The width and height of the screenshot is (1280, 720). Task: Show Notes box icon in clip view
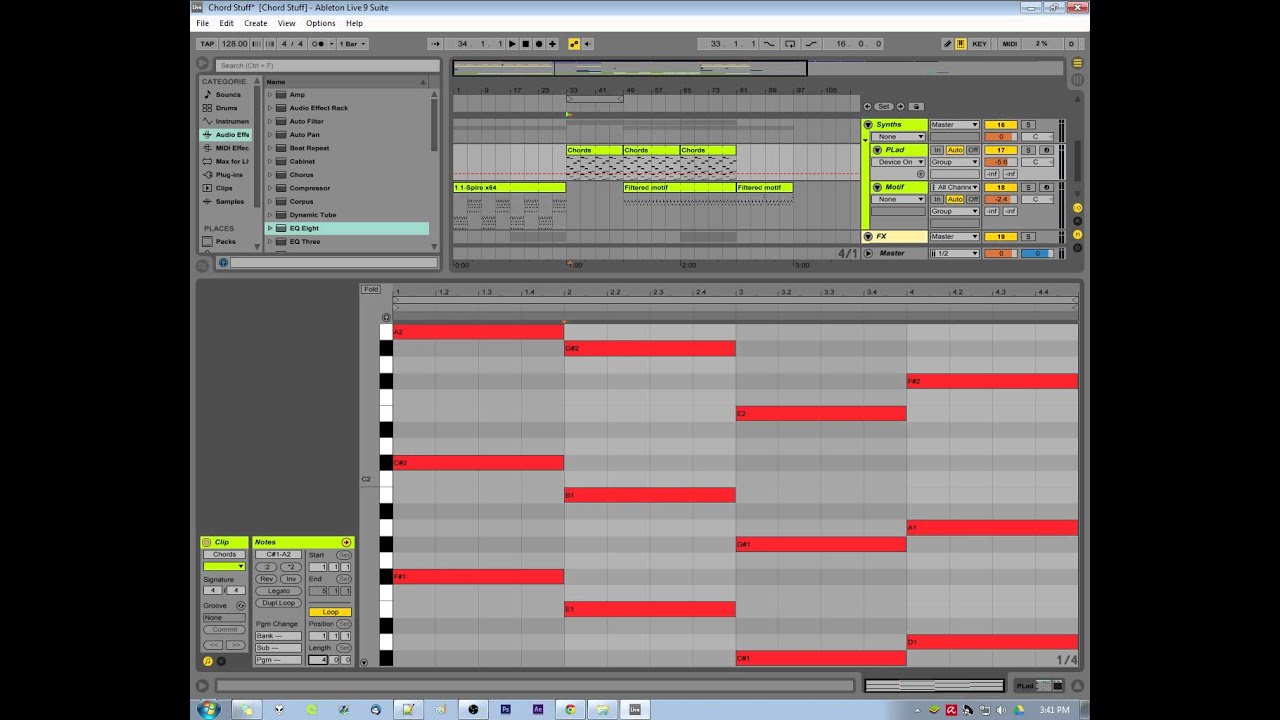(208, 661)
